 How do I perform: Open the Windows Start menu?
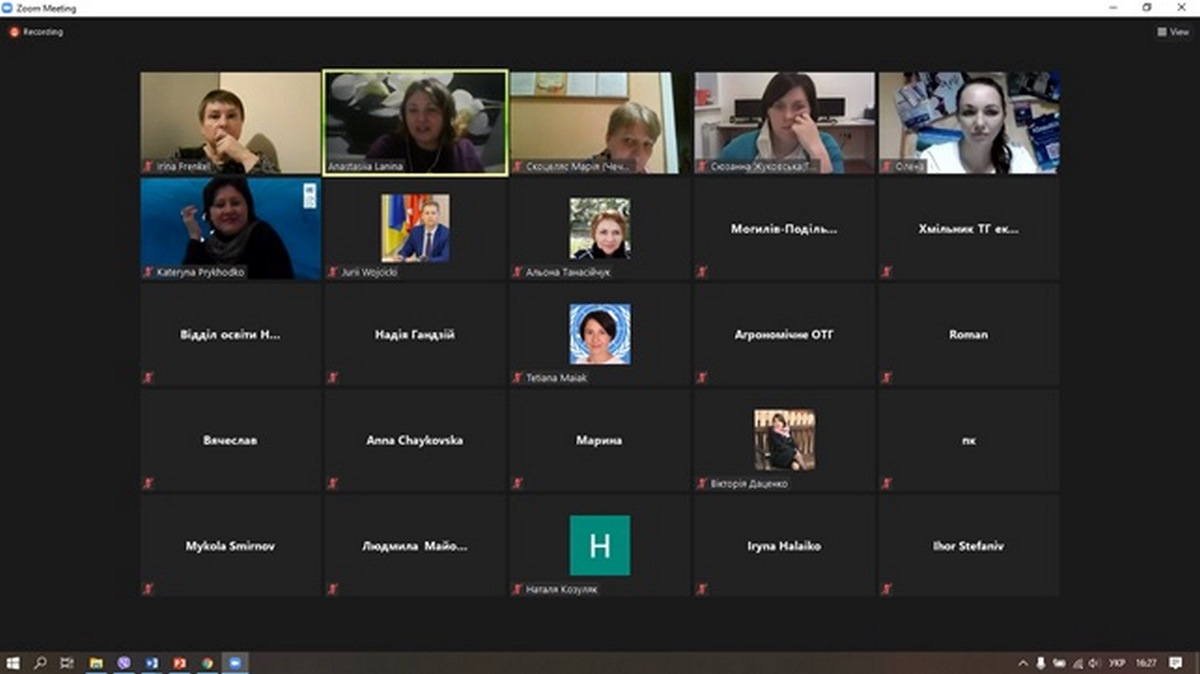14,663
